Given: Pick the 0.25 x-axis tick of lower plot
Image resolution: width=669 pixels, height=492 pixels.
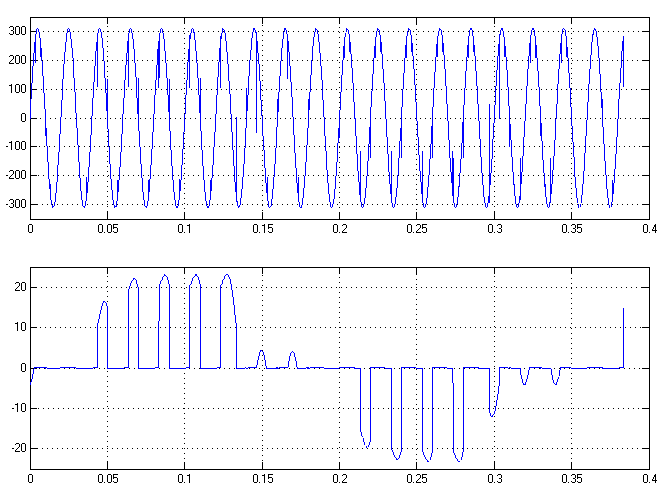Looking at the screenshot, I should (x=417, y=479).
